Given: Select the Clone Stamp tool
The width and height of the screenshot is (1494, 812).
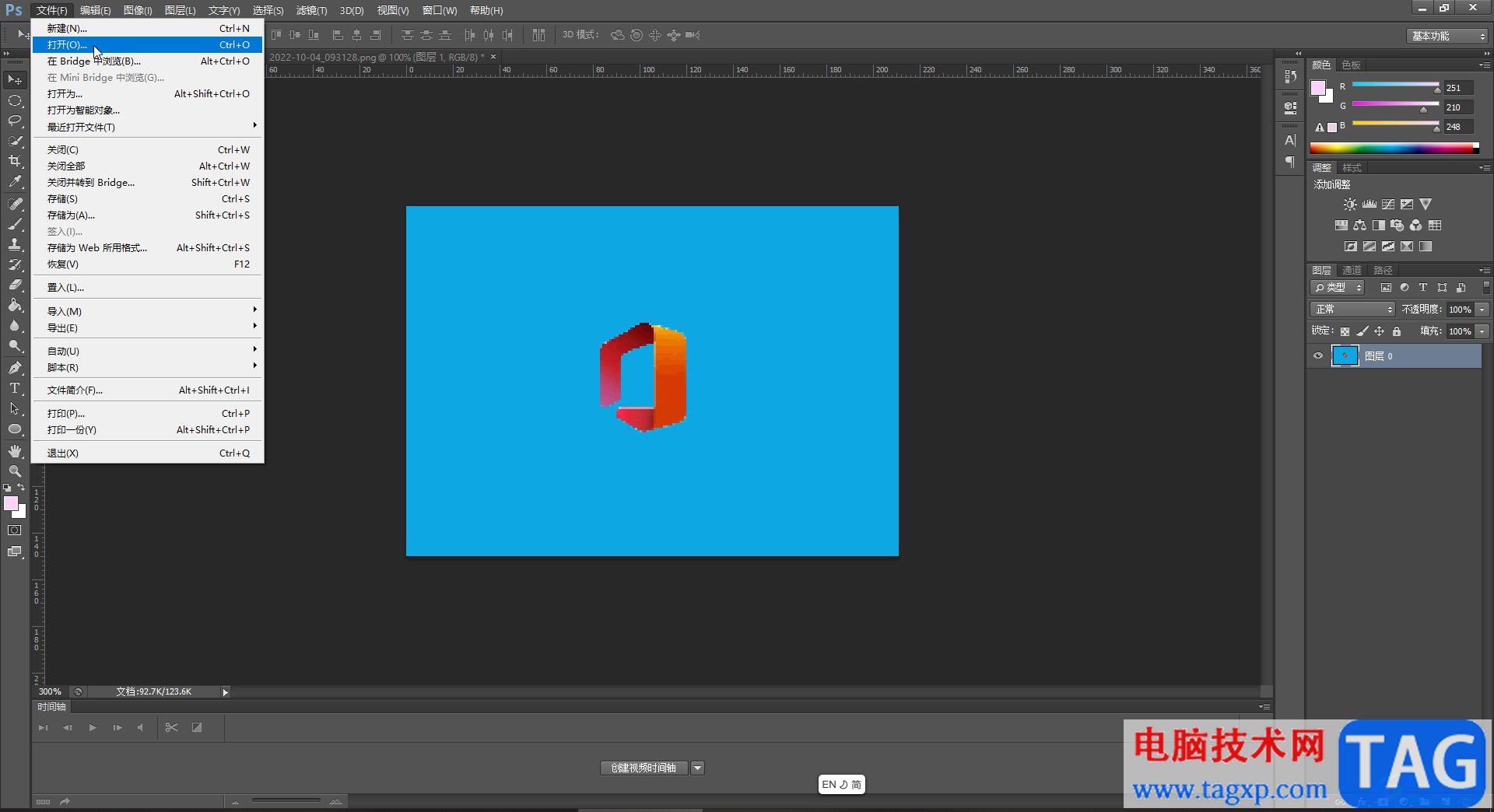Looking at the screenshot, I should click(x=15, y=244).
